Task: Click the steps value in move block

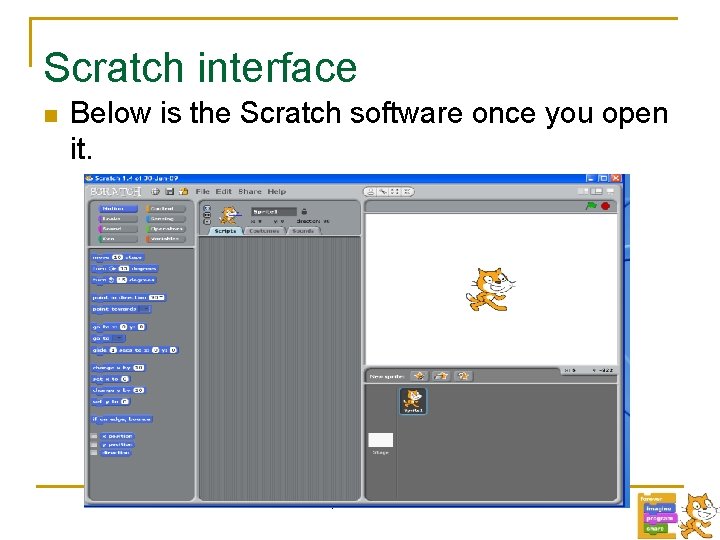Action: pos(118,258)
